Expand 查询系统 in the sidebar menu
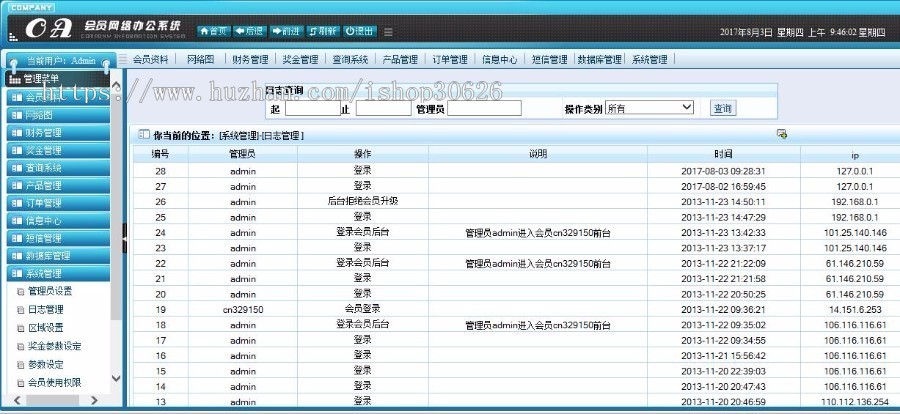Viewport: 900px width, 414px height. [x=58, y=168]
